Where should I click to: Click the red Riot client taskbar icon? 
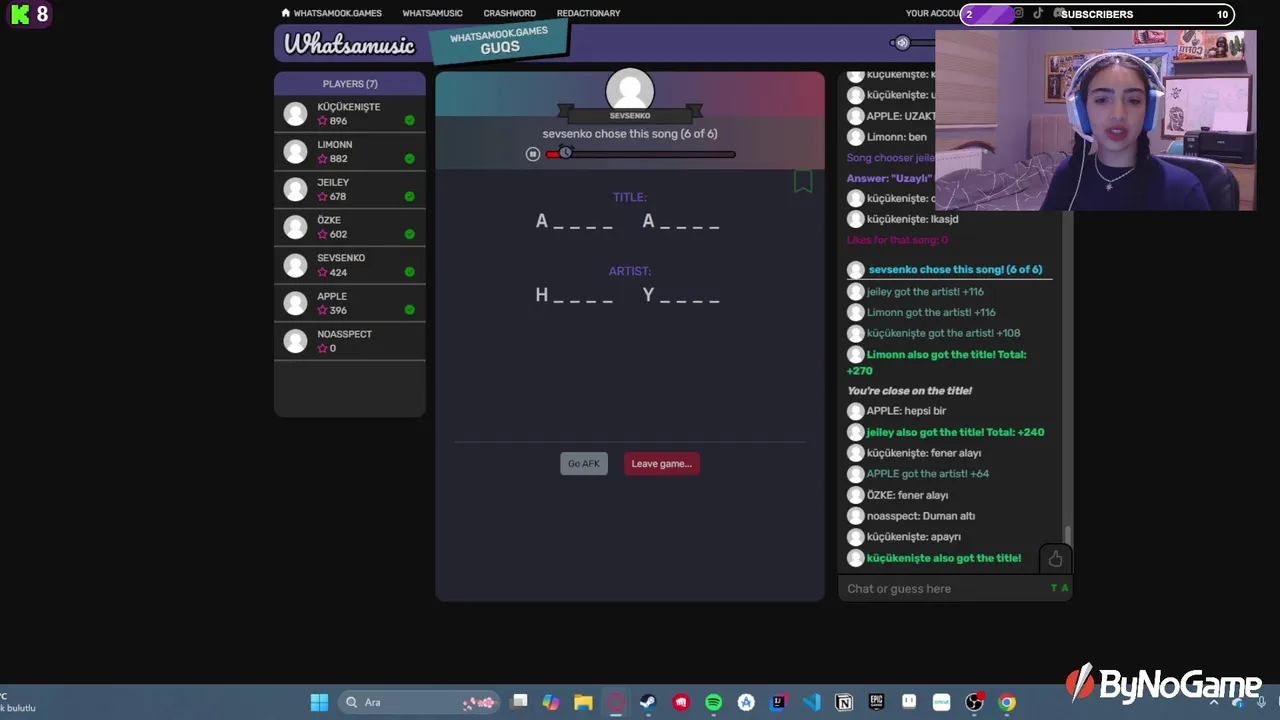tap(681, 702)
